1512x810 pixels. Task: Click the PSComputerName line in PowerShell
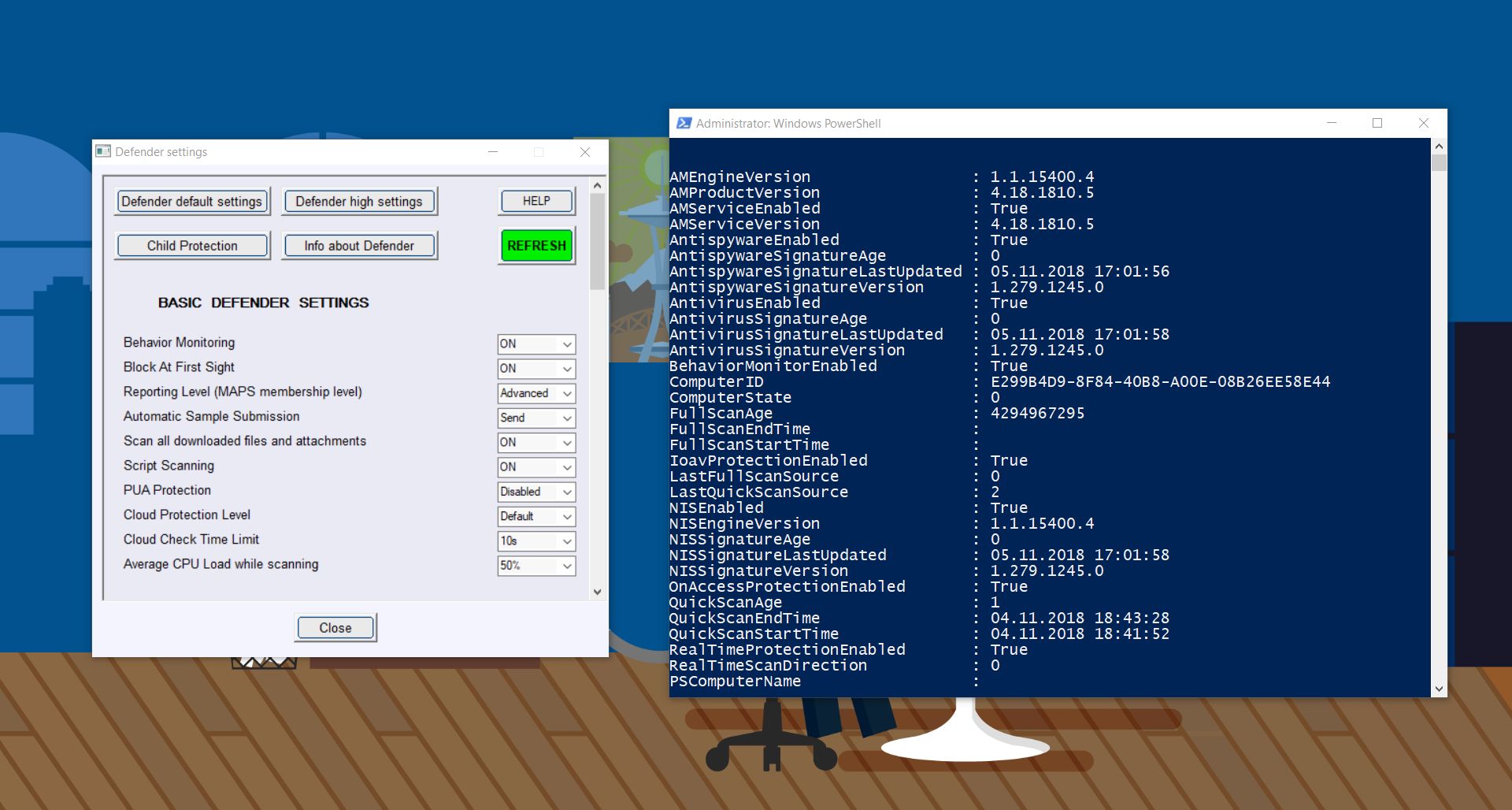click(825, 682)
